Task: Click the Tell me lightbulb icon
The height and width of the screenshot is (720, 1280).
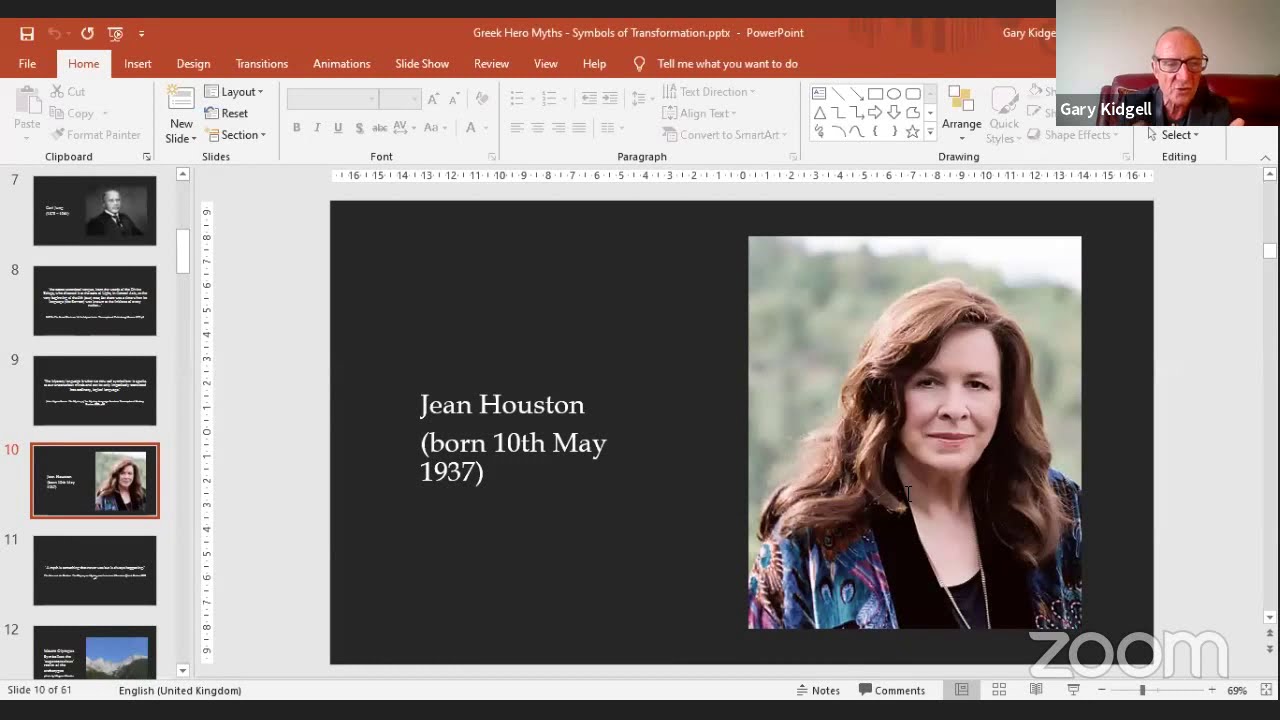Action: [x=640, y=63]
